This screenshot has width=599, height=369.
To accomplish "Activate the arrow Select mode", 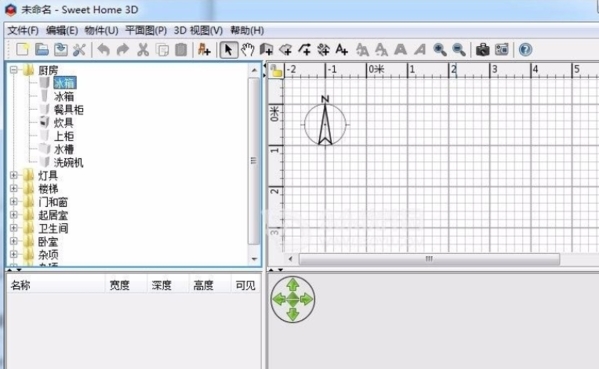I will [x=229, y=50].
